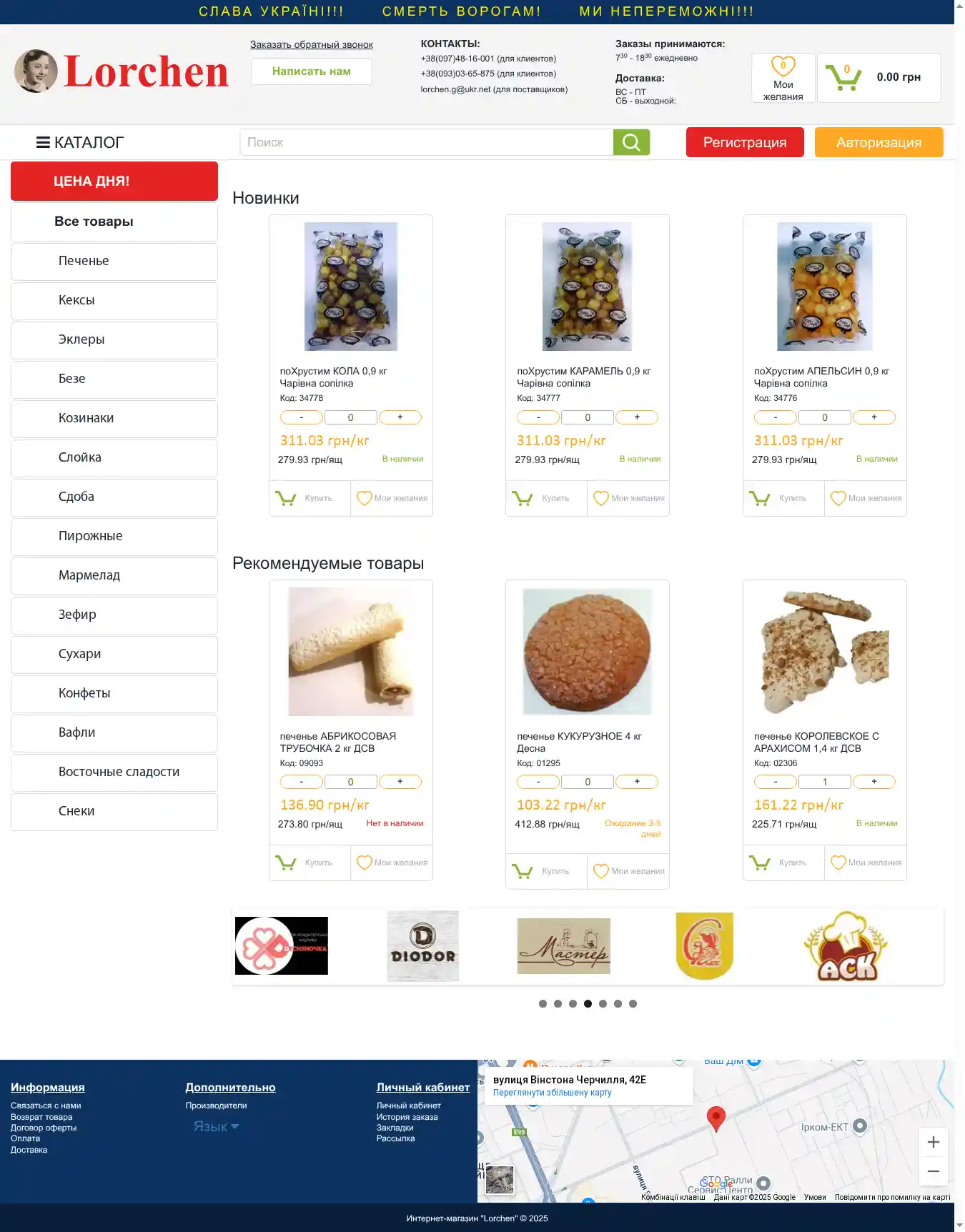This screenshot has width=965, height=1232.
Task: Click the Регистрация button
Action: click(x=745, y=142)
